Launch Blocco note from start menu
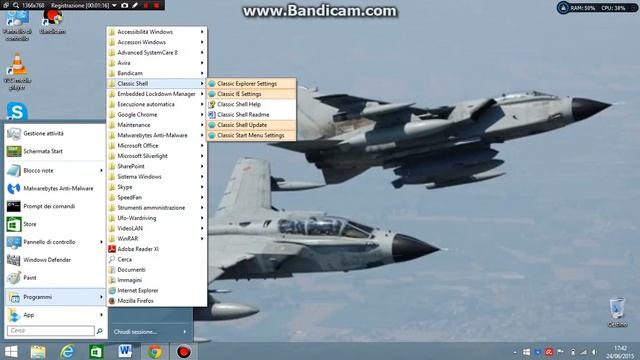Image resolution: width=640 pixels, height=360 pixels. 55,171
